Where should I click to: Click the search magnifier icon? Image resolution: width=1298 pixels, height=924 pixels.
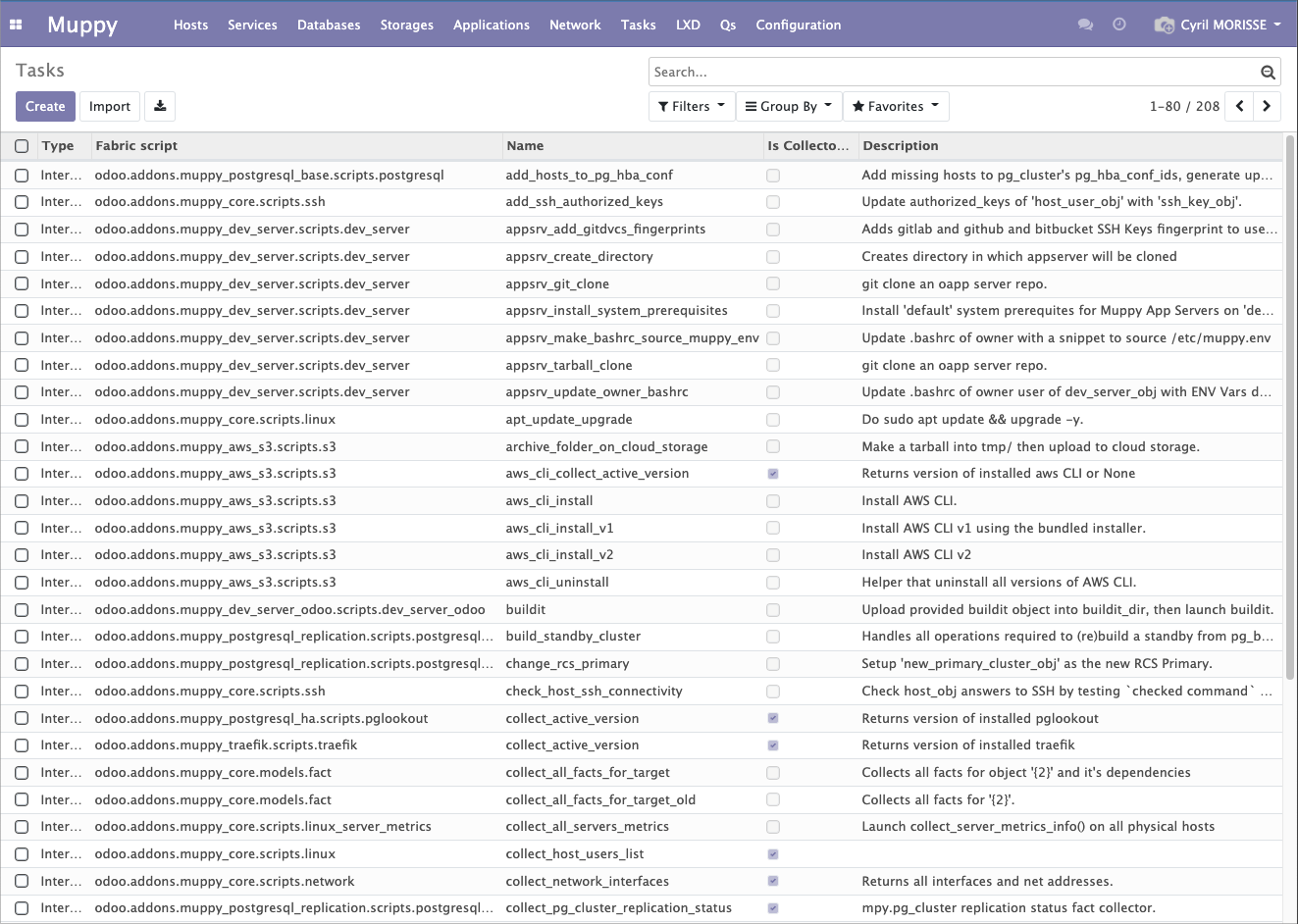click(x=1268, y=72)
